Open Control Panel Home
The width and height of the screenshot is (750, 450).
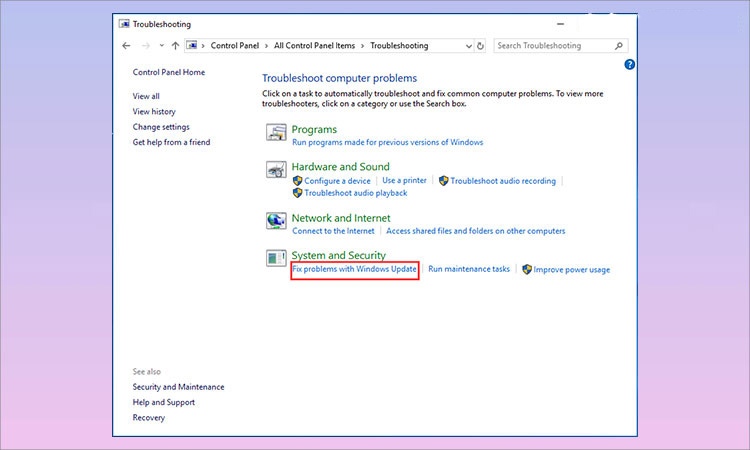point(169,72)
